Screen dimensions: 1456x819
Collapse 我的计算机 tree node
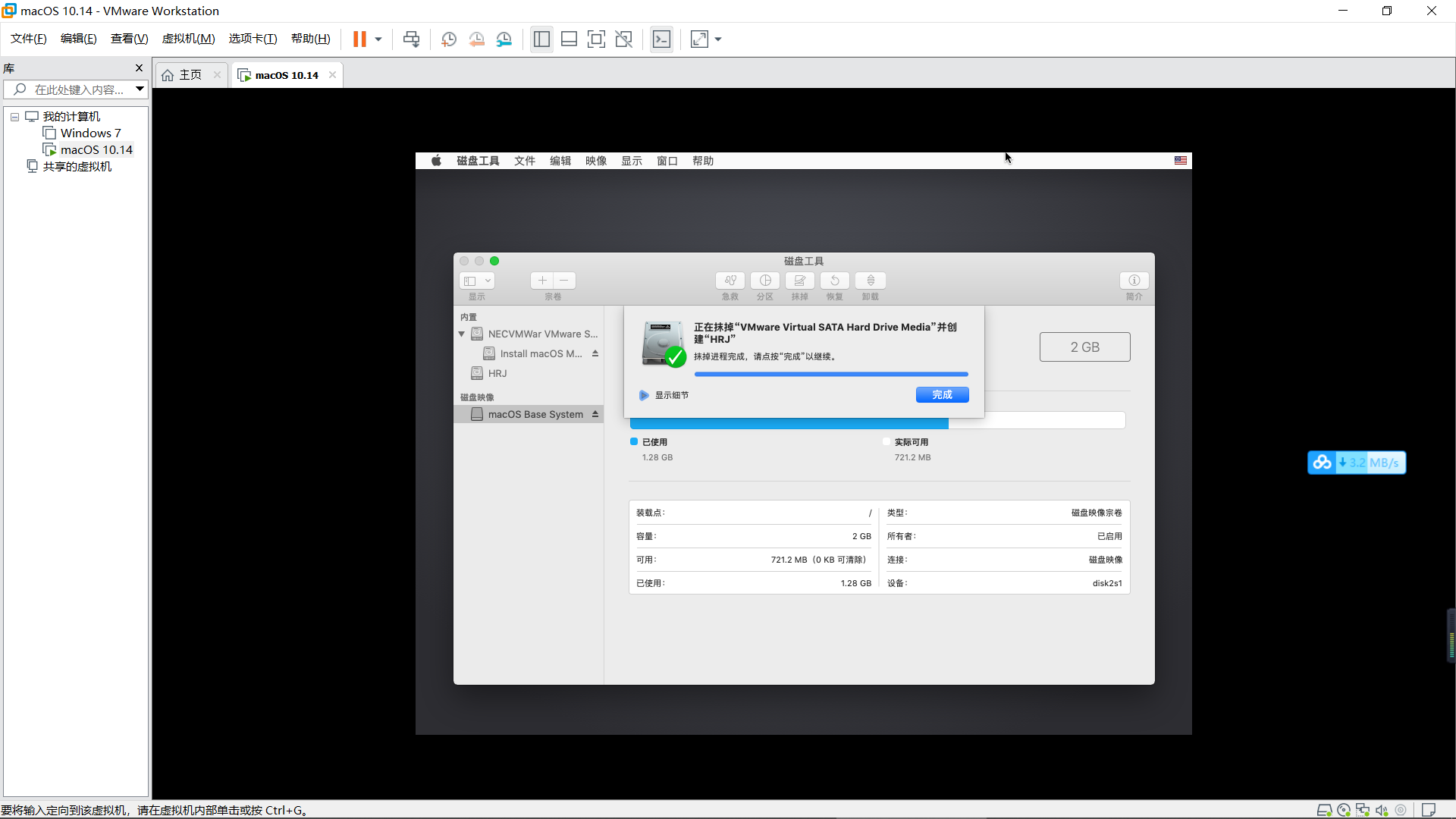(x=14, y=117)
